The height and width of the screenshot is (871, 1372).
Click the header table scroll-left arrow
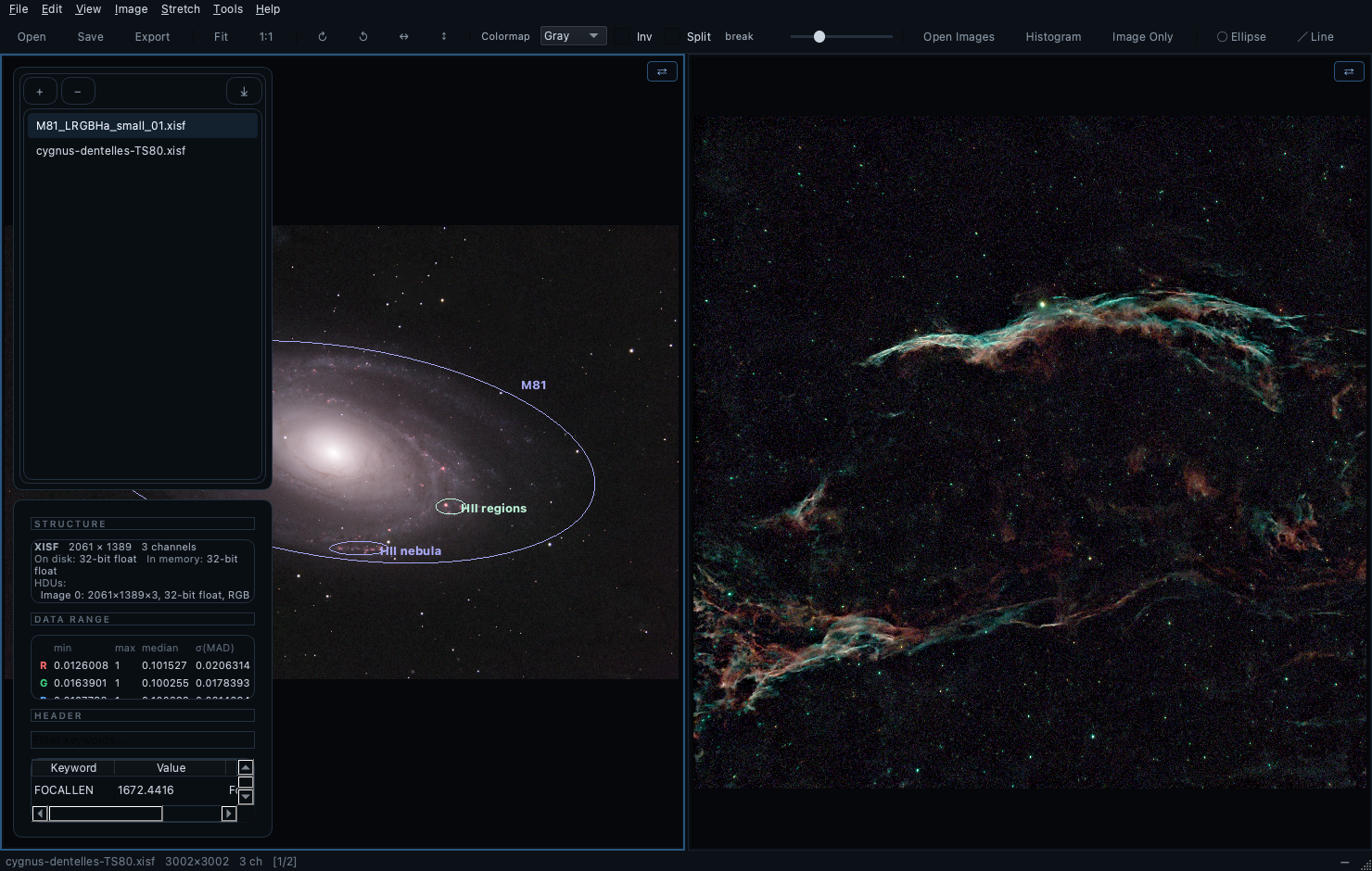[40, 814]
